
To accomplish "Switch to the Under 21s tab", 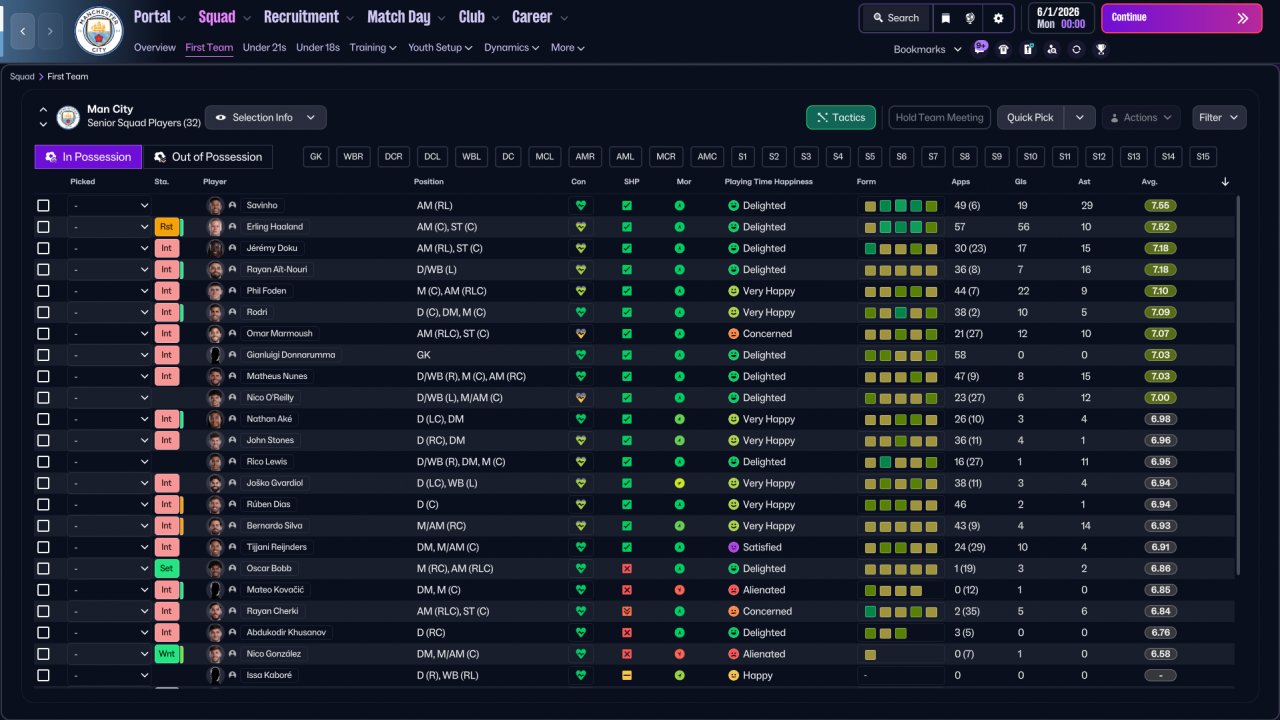I will 264,48.
